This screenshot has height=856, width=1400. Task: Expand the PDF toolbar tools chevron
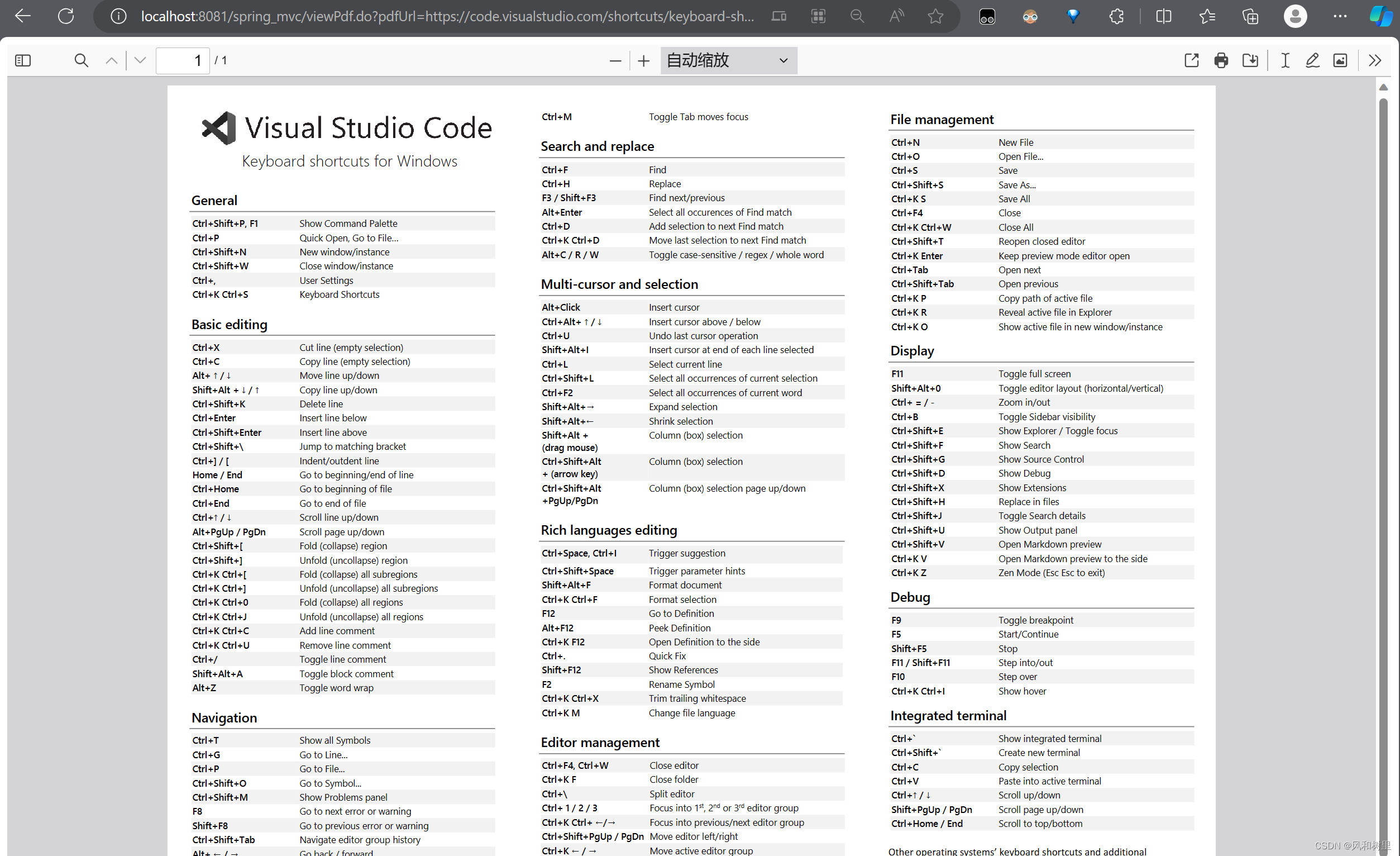1374,60
